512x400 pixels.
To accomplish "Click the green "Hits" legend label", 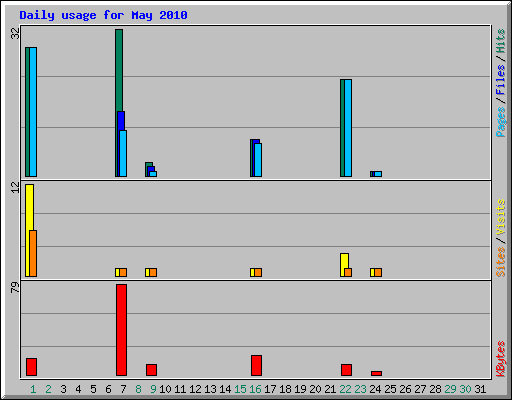I will 500,41.
